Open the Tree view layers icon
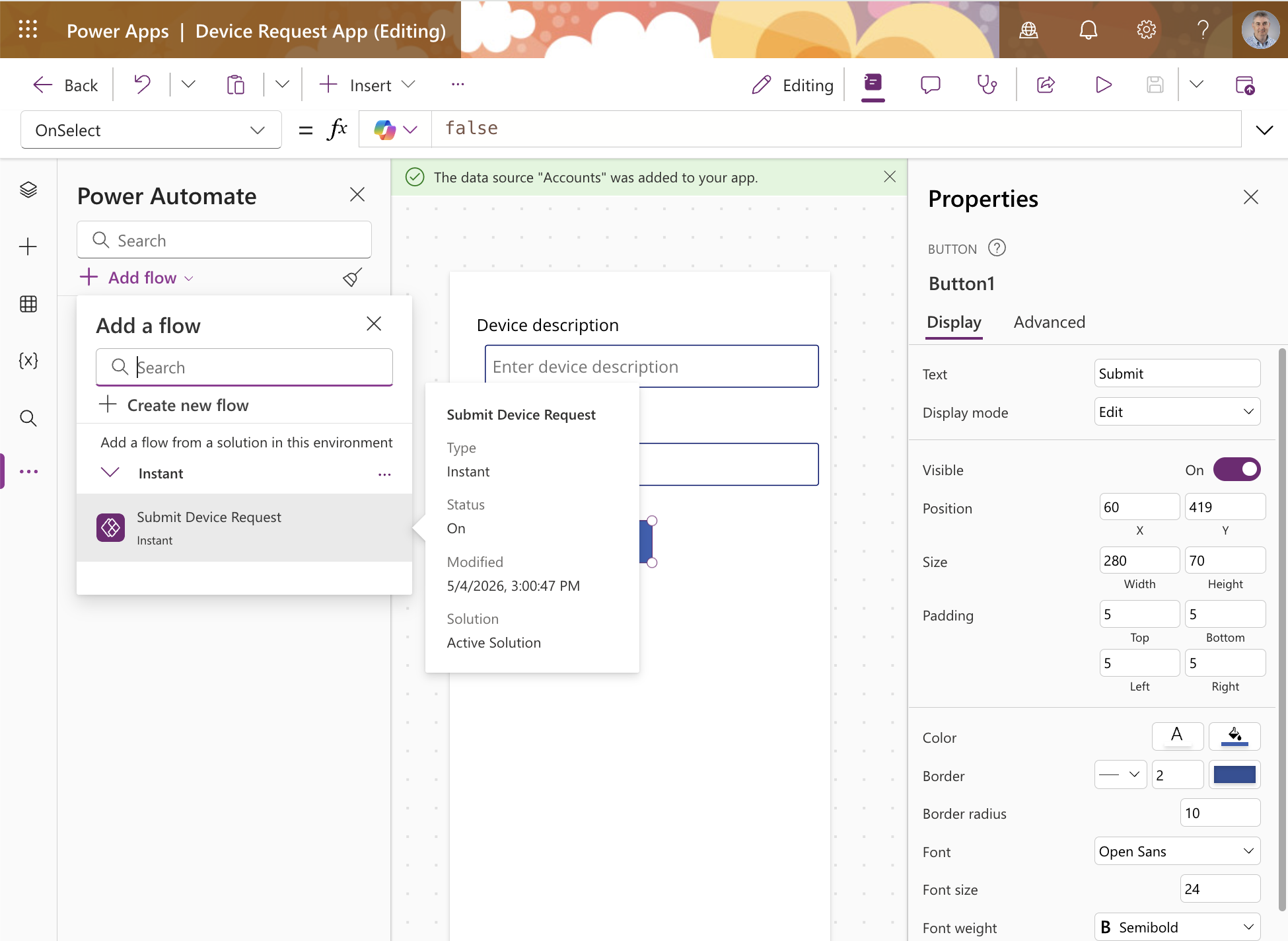This screenshot has height=941, width=1288. coord(28,190)
